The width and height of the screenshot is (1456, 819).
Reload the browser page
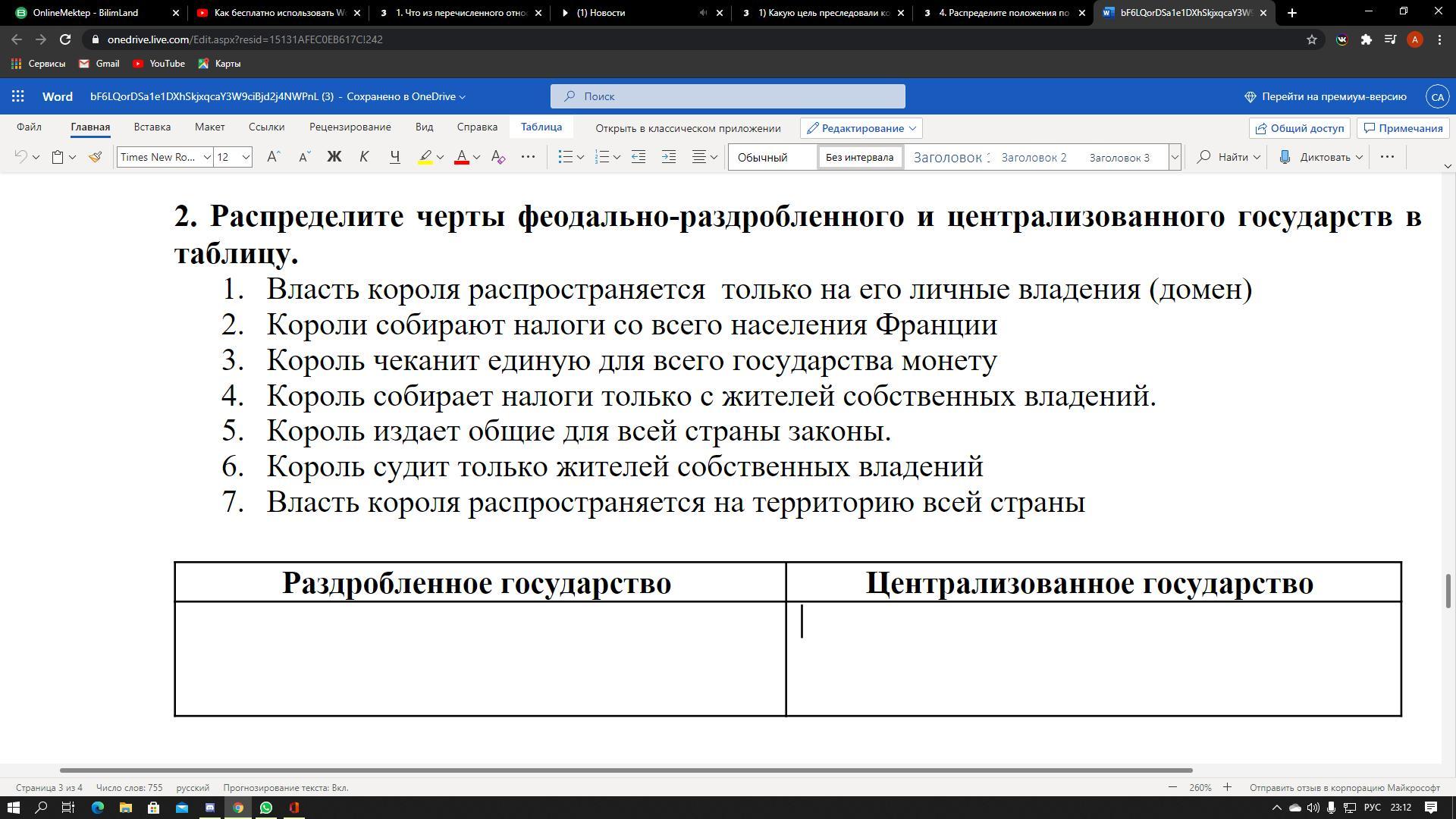pyautogui.click(x=65, y=39)
